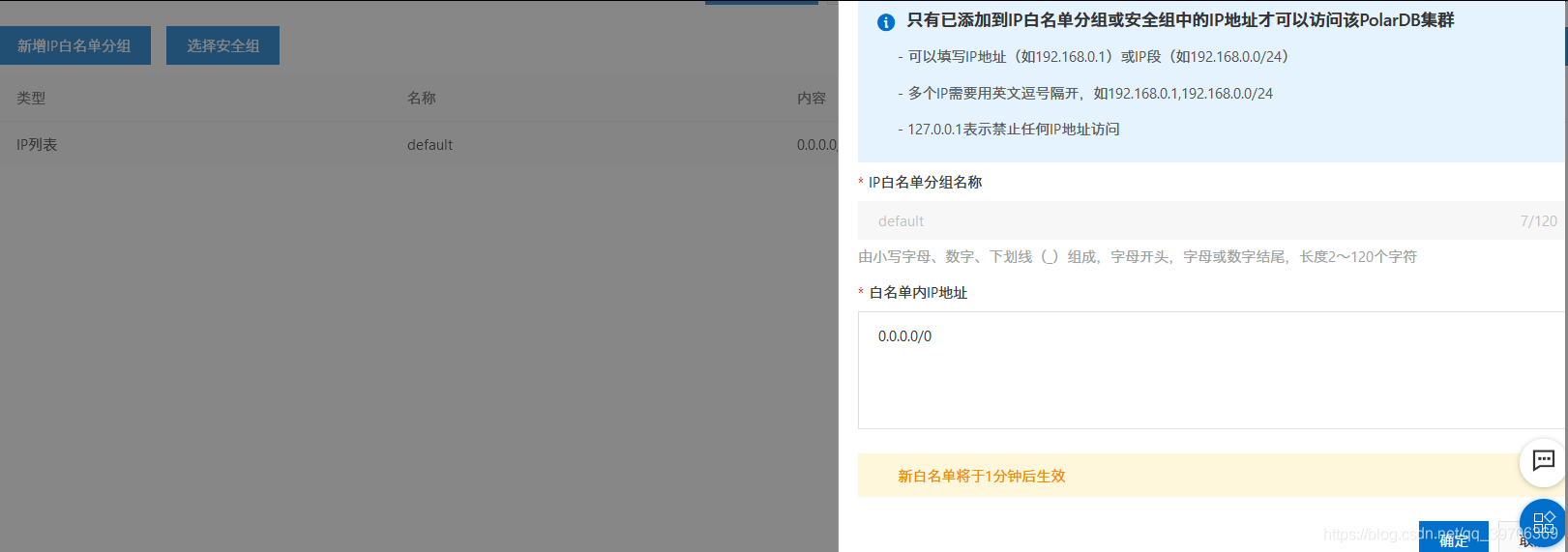Select the IP列表 cell in the table
Viewport: 1568px width, 552px height.
pyautogui.click(x=37, y=144)
